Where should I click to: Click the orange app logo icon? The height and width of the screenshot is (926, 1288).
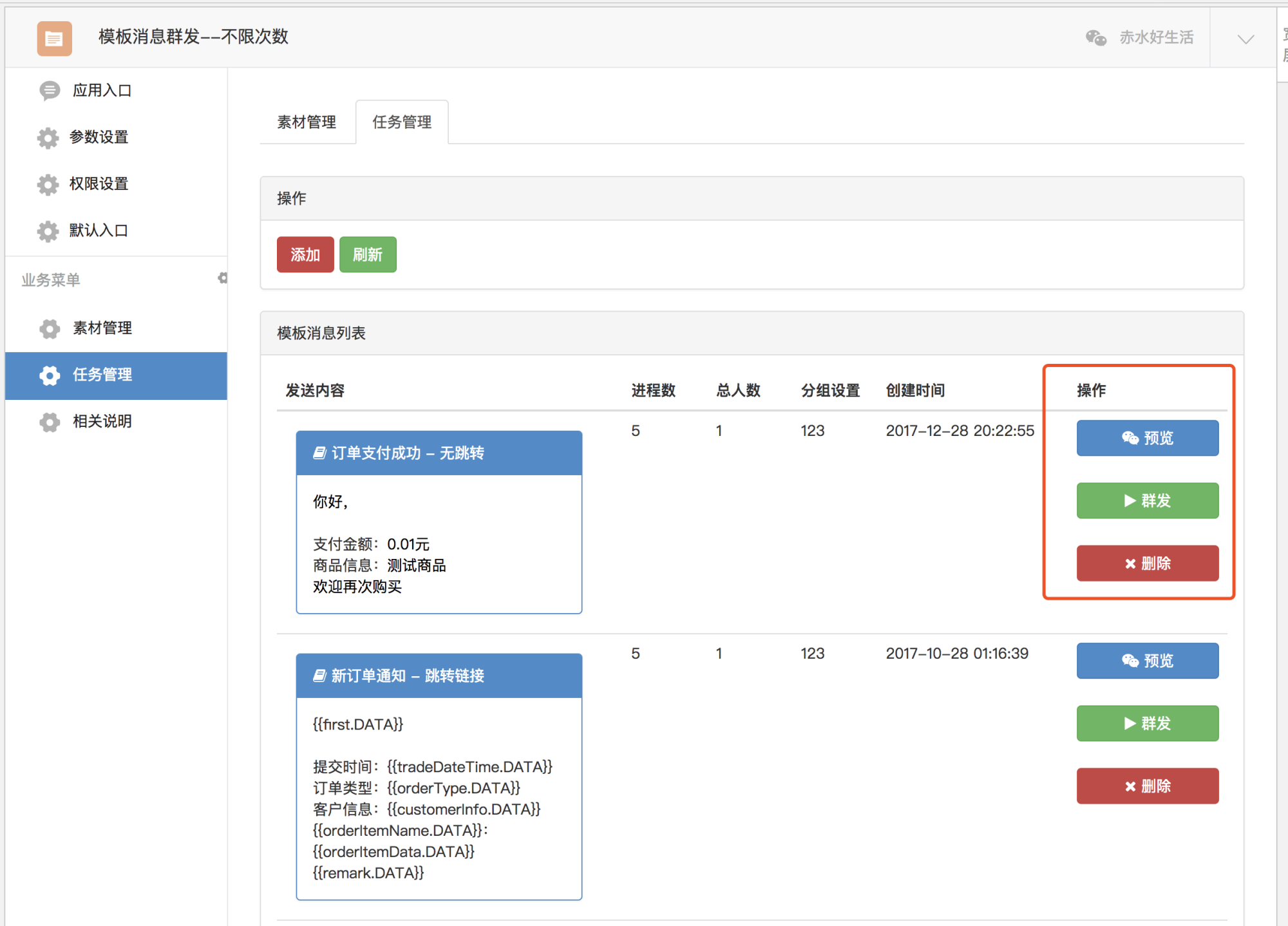pos(54,38)
